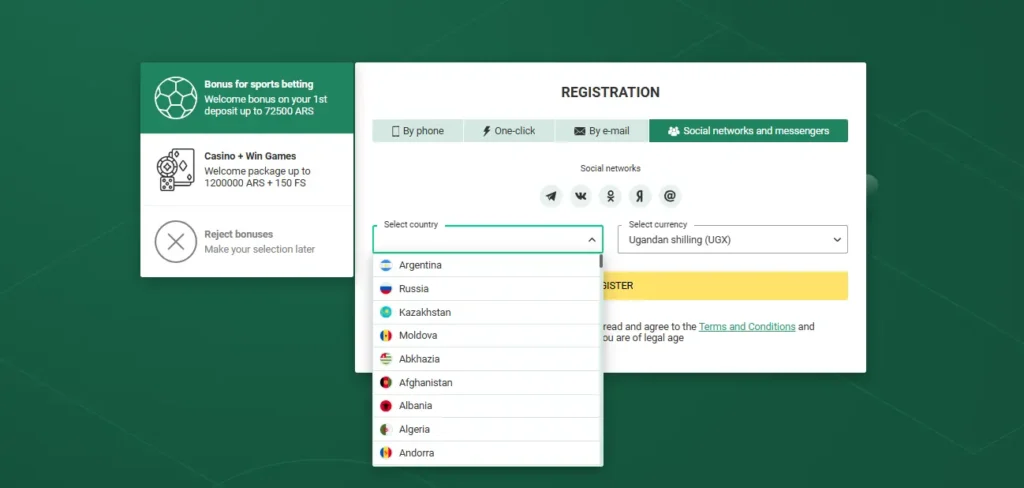Choose Abkhazia from country list

coord(486,359)
